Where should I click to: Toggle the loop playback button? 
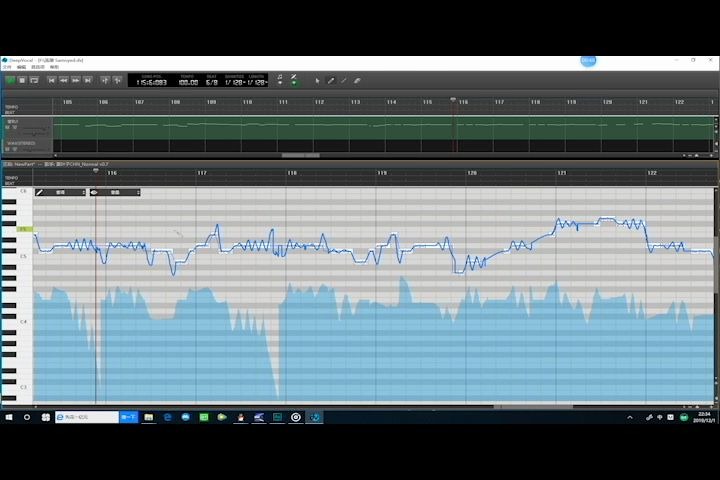(34, 80)
